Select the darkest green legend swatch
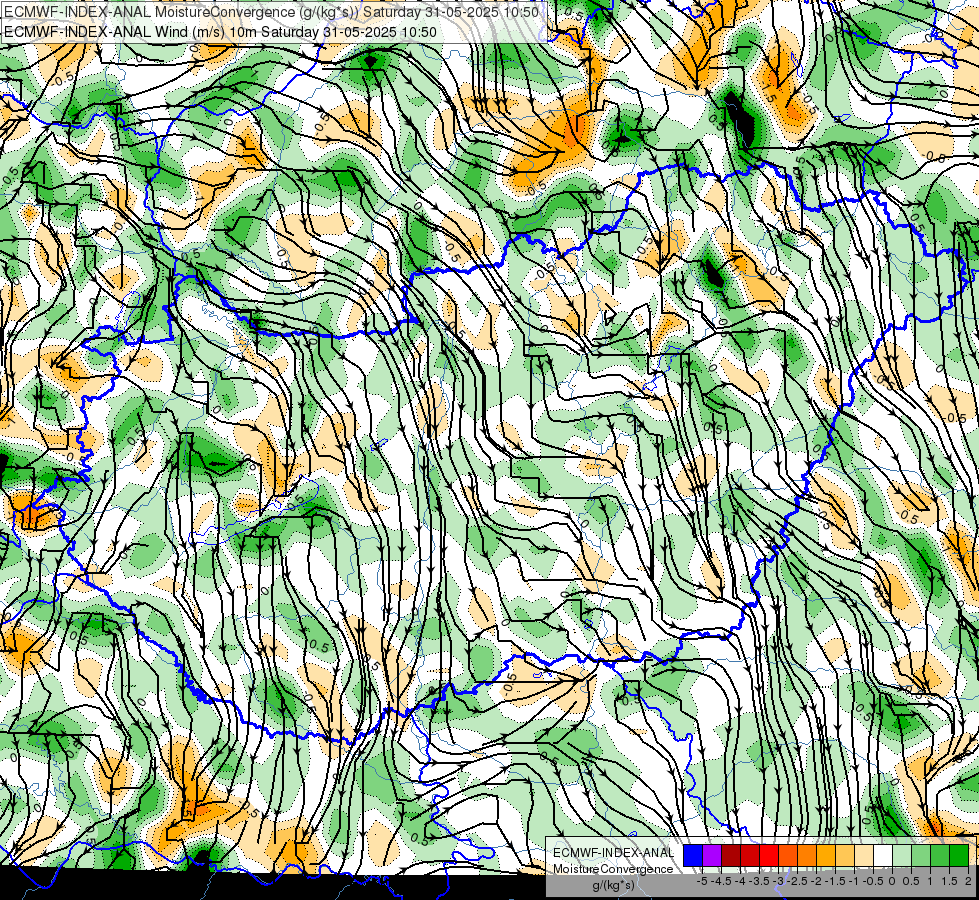 click(x=959, y=856)
